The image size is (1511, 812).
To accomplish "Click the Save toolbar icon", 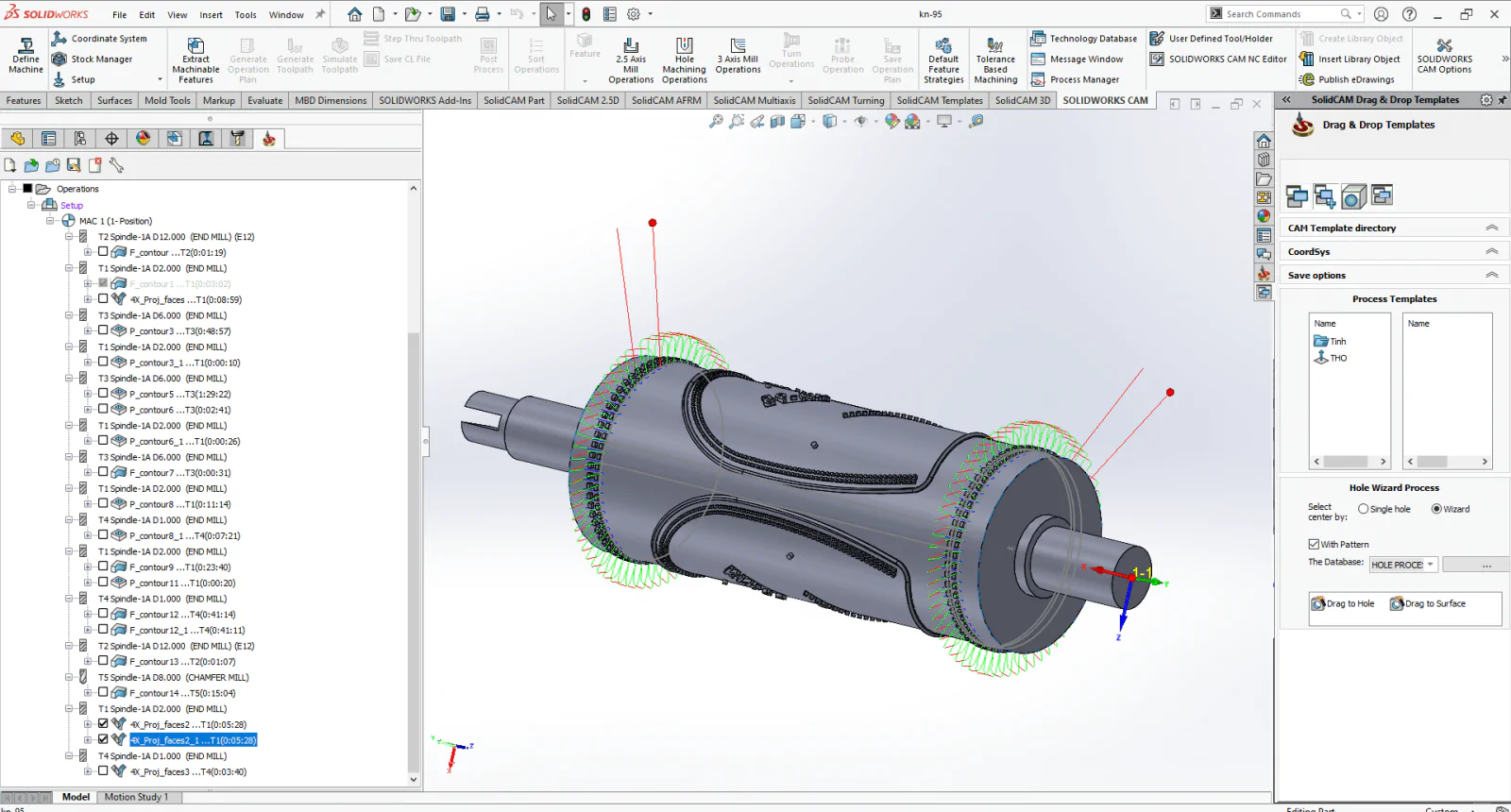I will click(x=449, y=14).
